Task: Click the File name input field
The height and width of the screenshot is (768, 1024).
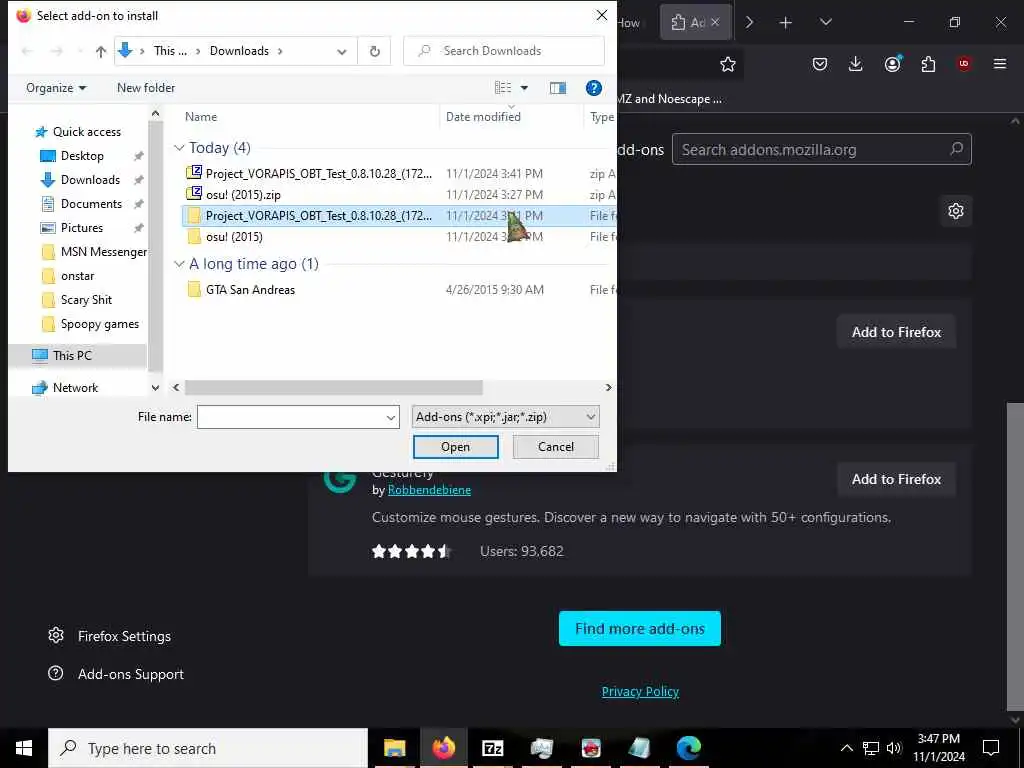Action: (291, 417)
